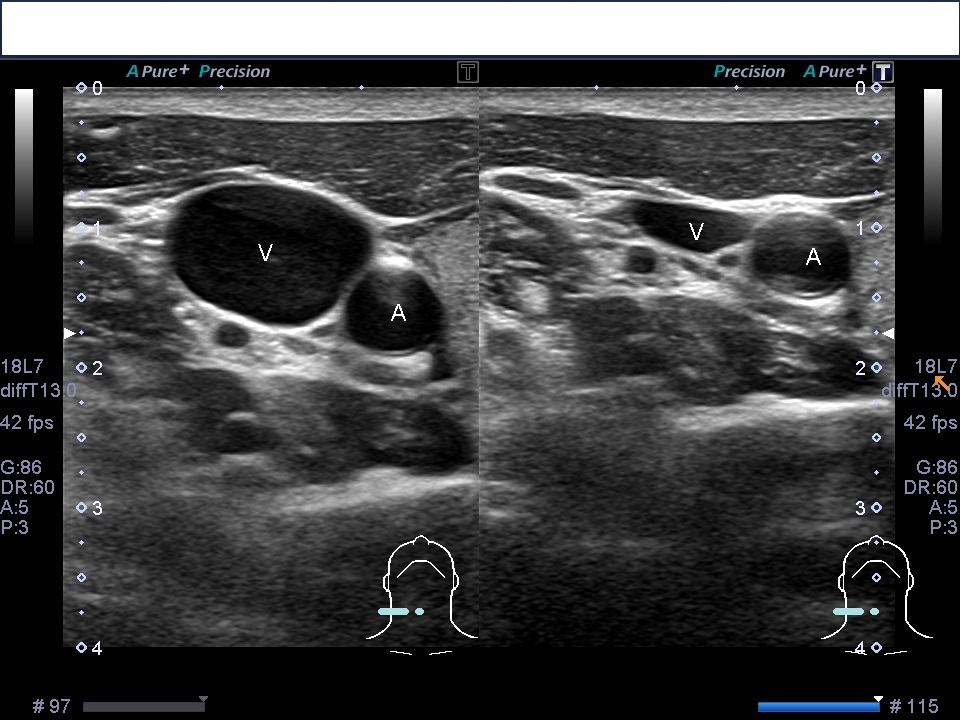The width and height of the screenshot is (960, 720).
Task: Select the V annotation in right image
Action: 696,231
